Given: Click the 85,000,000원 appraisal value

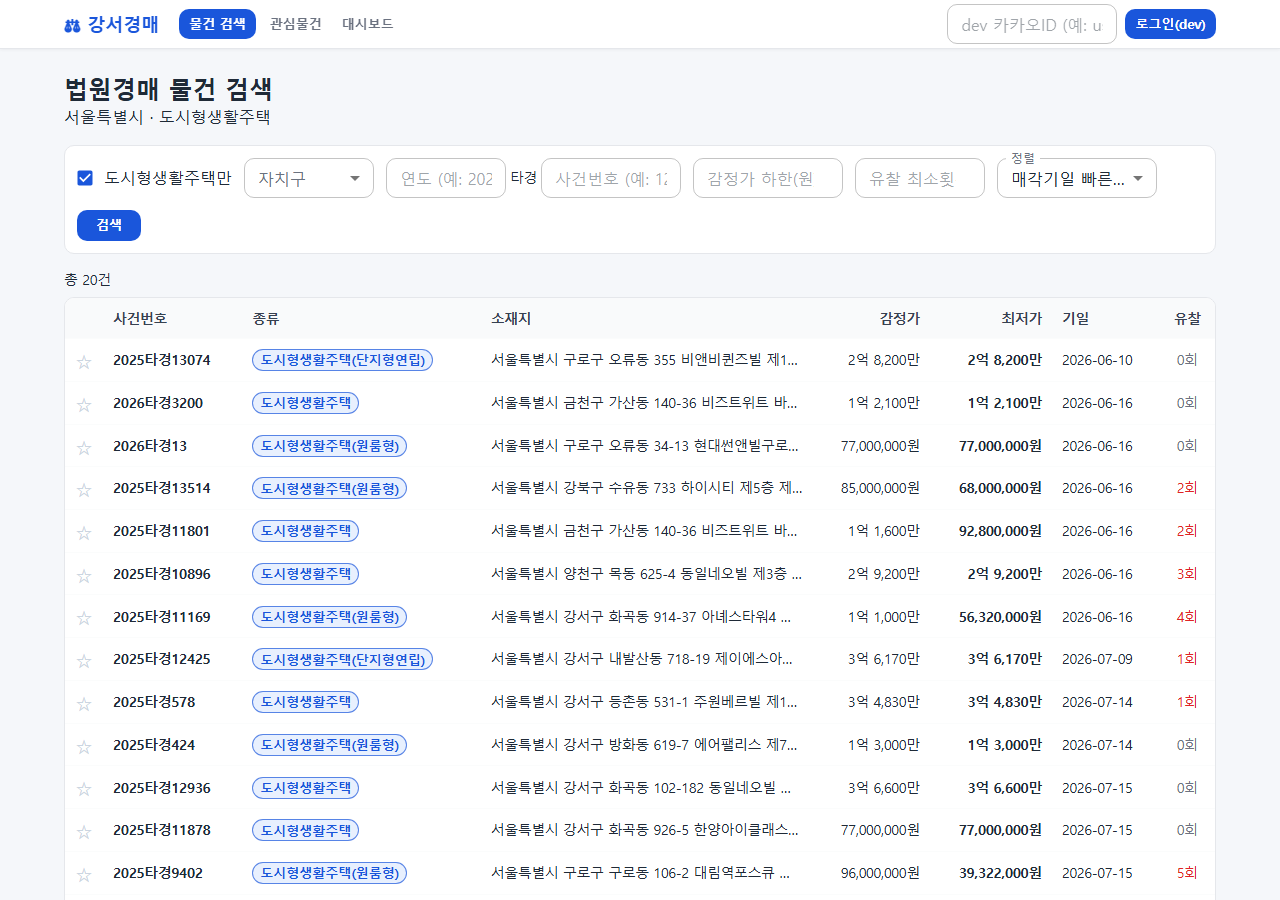Looking at the screenshot, I should (x=880, y=488).
